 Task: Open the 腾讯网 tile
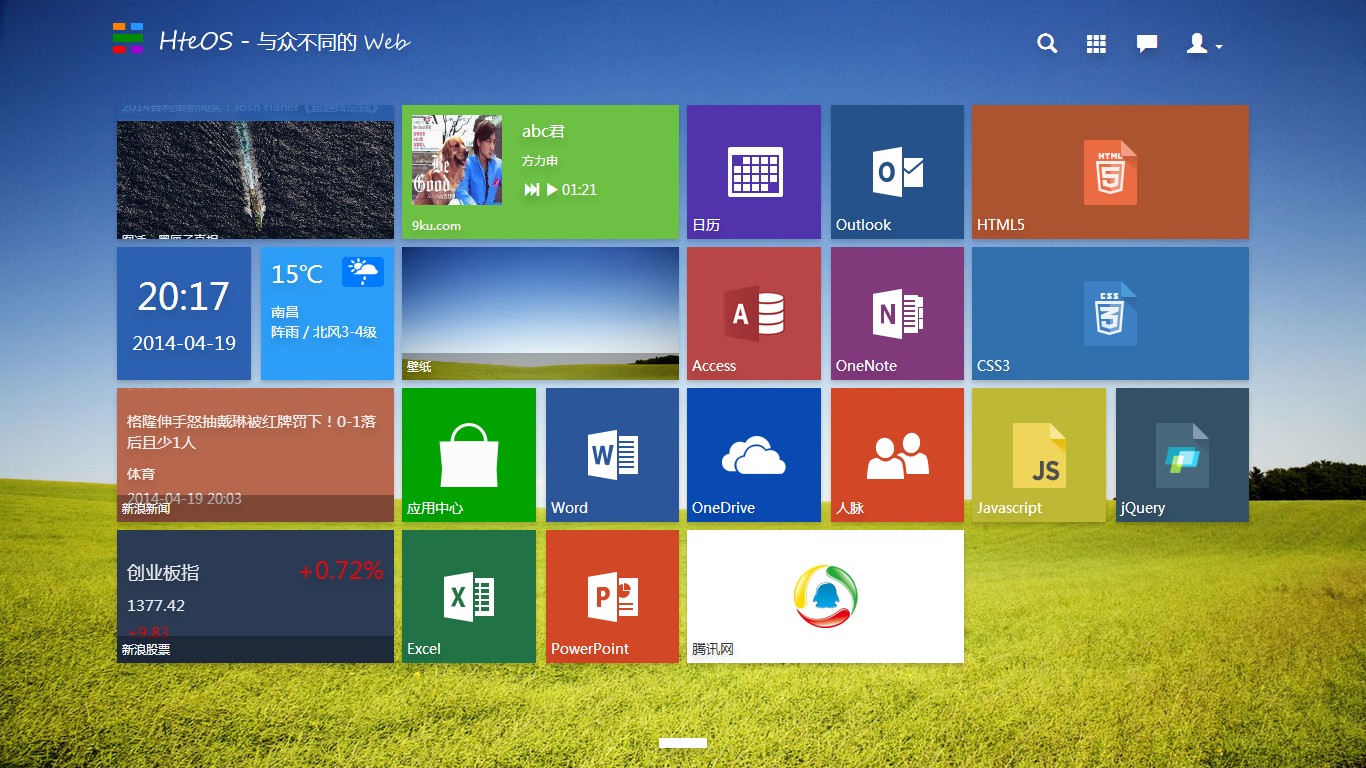pos(825,596)
